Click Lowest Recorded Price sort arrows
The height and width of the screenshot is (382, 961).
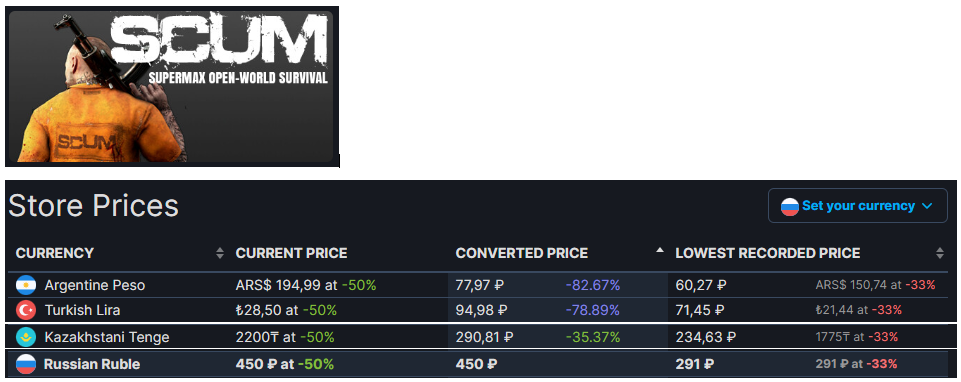click(940, 253)
